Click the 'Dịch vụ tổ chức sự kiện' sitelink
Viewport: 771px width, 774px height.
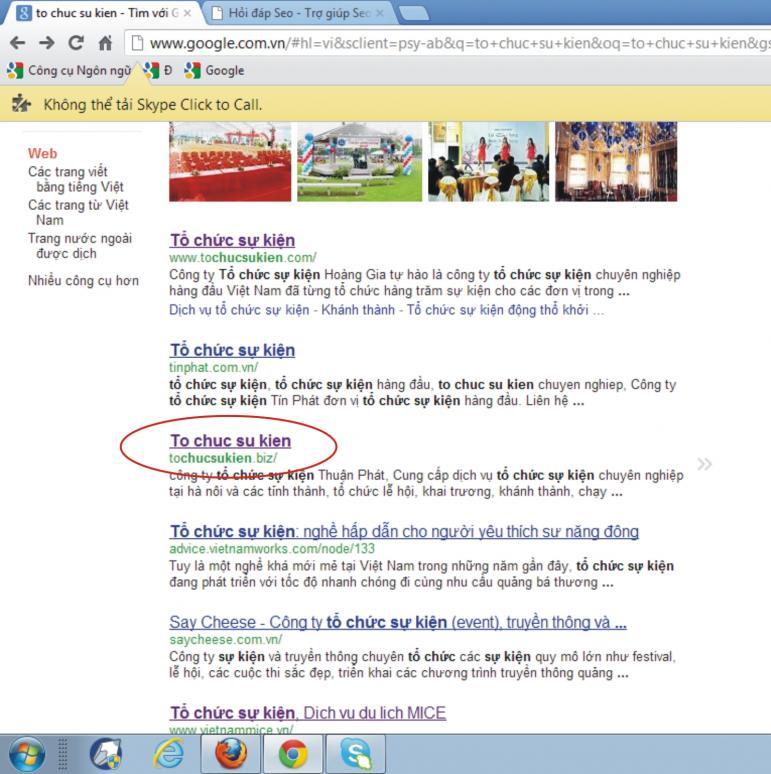pyautogui.click(x=239, y=310)
